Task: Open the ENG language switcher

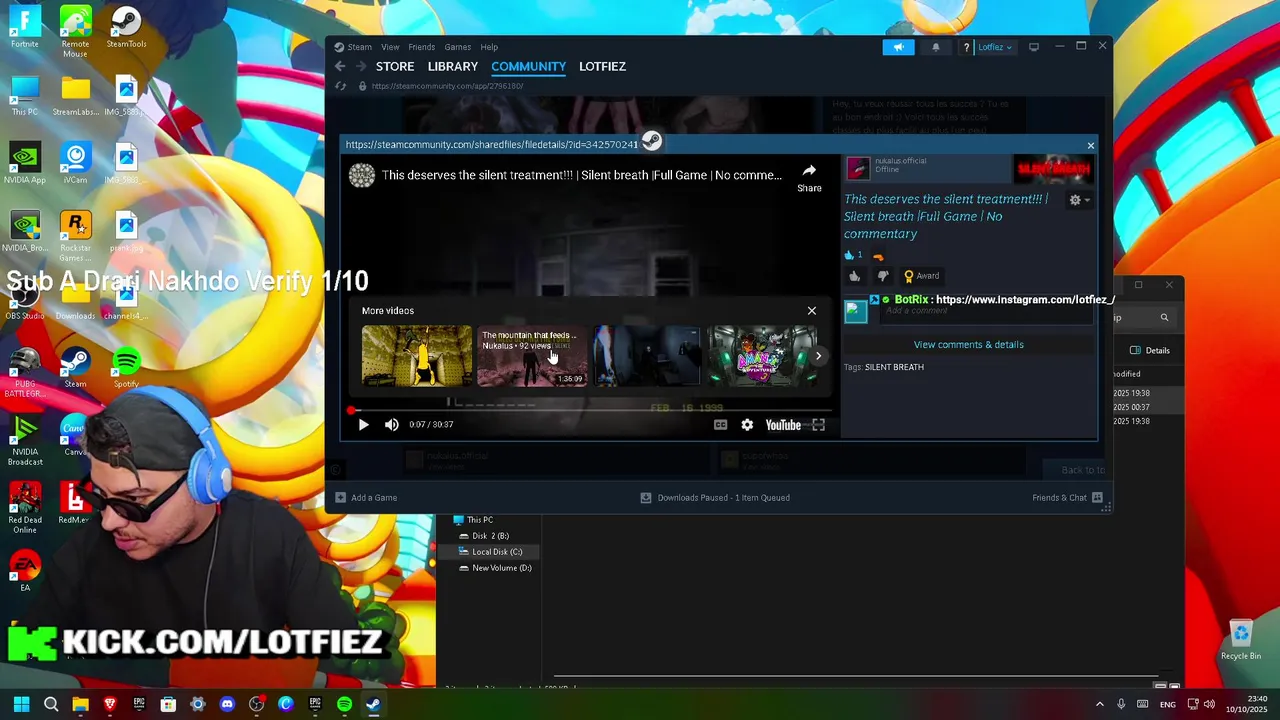Action: [1167, 705]
